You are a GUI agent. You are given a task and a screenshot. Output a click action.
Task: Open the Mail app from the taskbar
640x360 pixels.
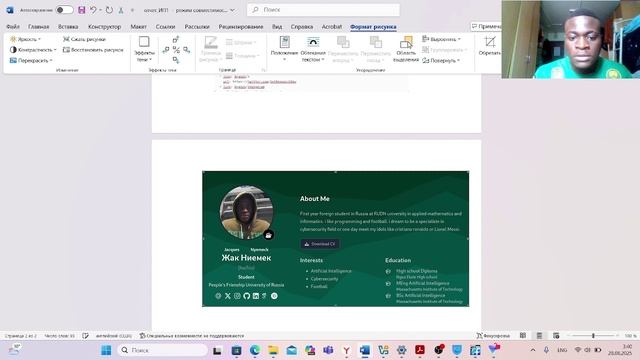(291, 350)
